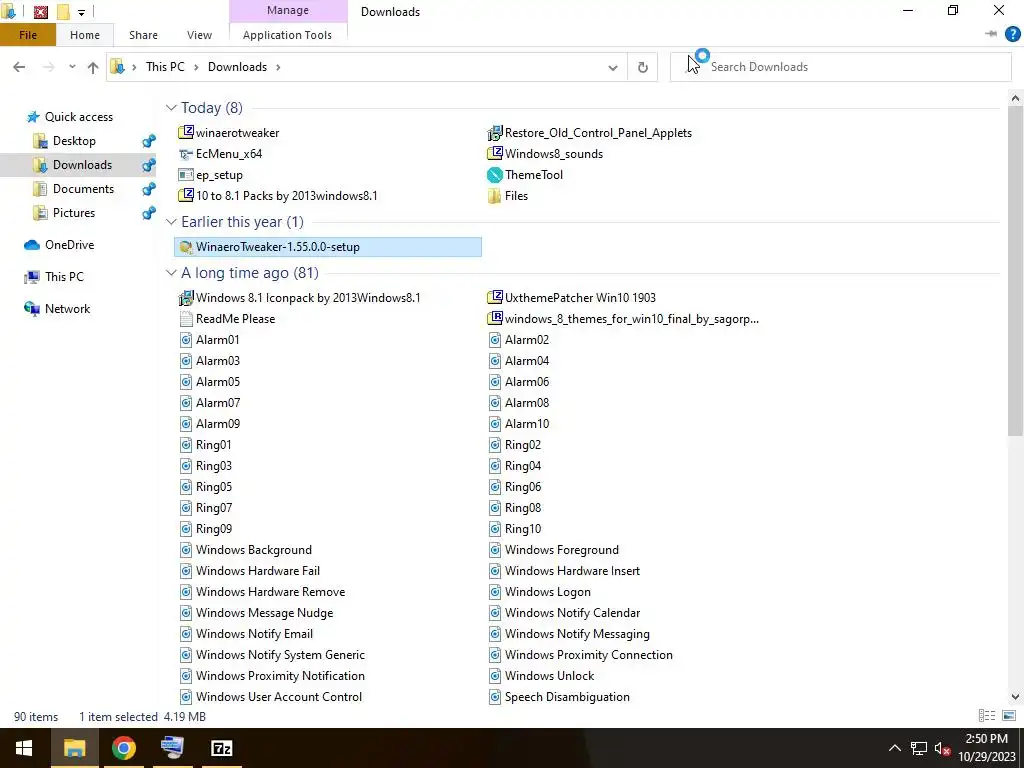
Task: Click the Search Downloads field
Action: (x=840, y=67)
